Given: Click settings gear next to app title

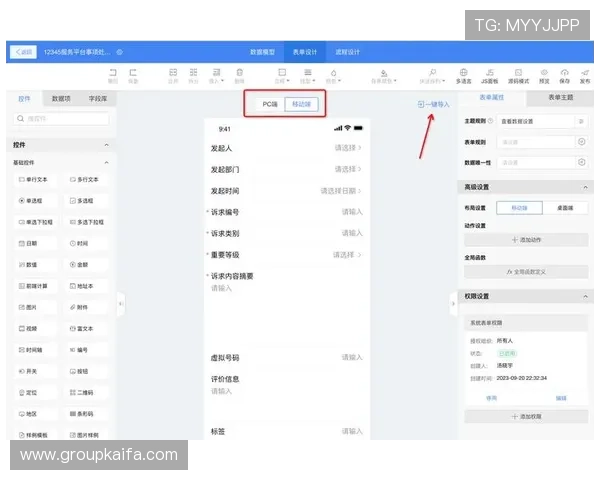Looking at the screenshot, I should coord(119,52).
